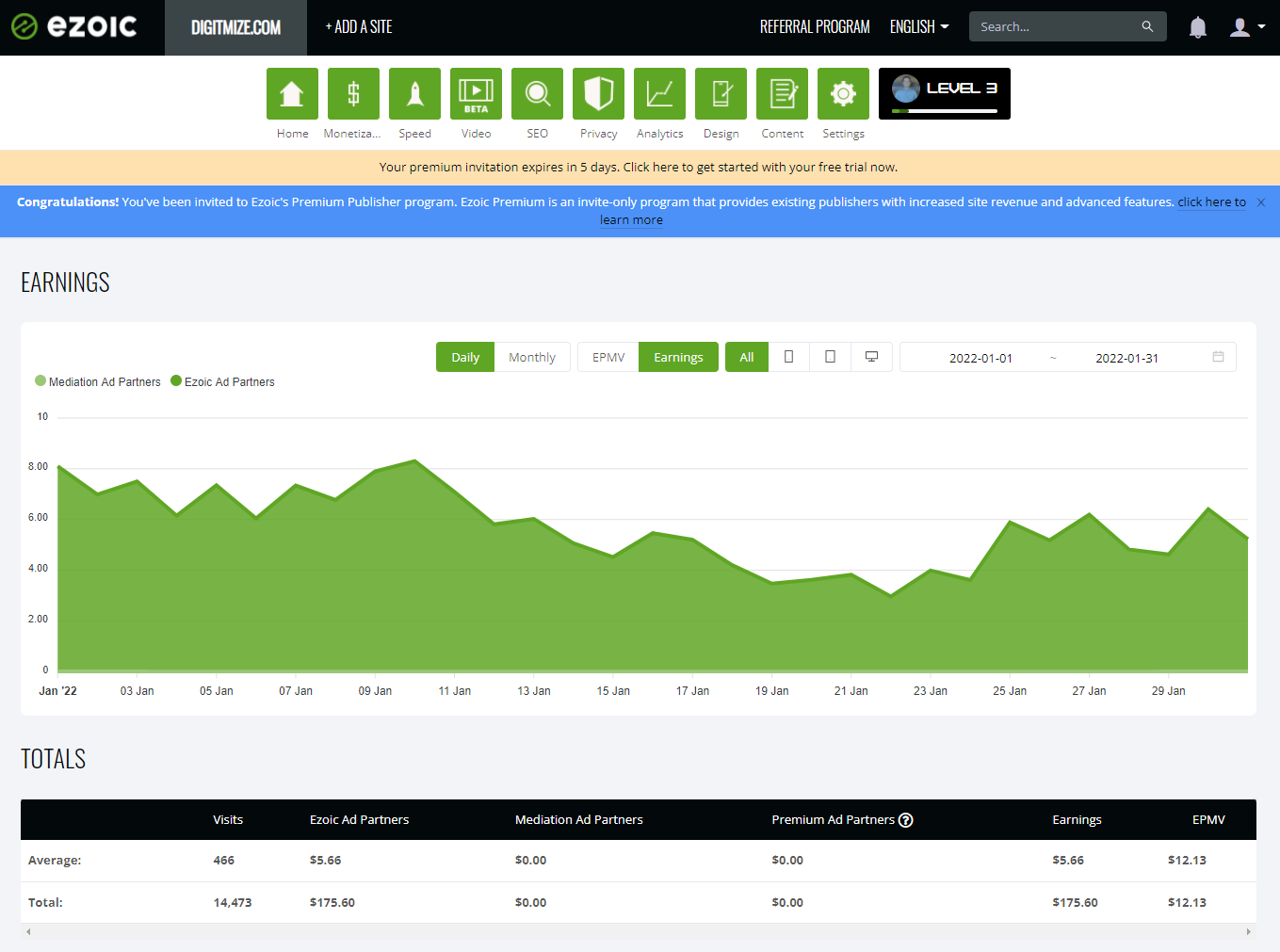Open the Speed rocket icon
1280x952 pixels.
coord(414,94)
